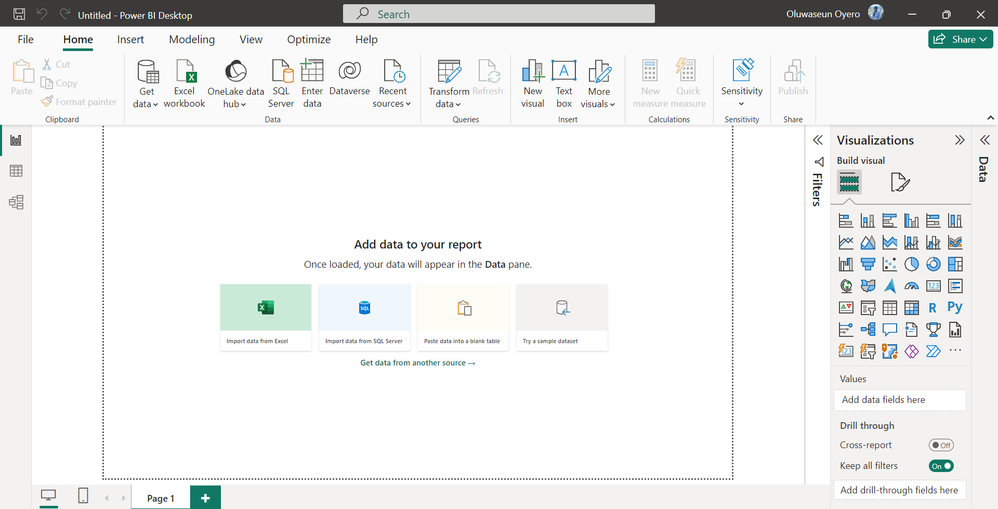The height and width of the screenshot is (509, 998).
Task: Open Table view in left sidebar
Action: click(x=16, y=171)
